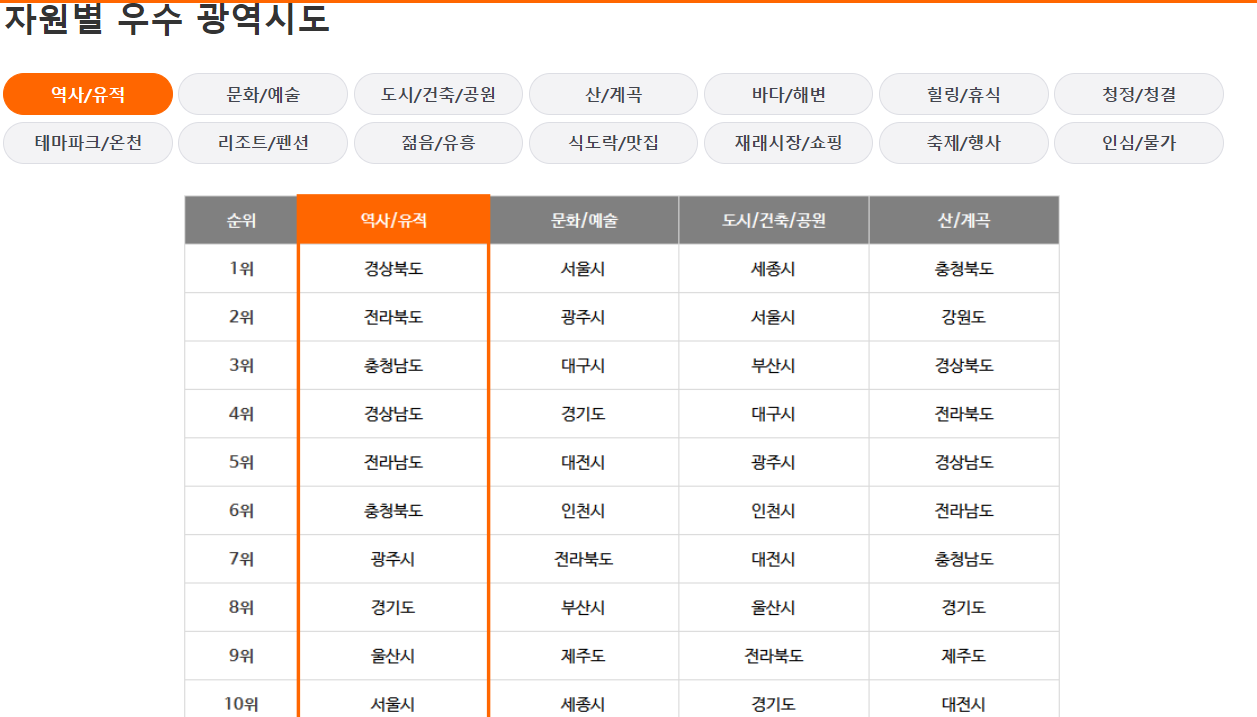Screen dimensions: 1257x717
Task: Click 세종시 in the 1위 row
Action: click(x=774, y=269)
